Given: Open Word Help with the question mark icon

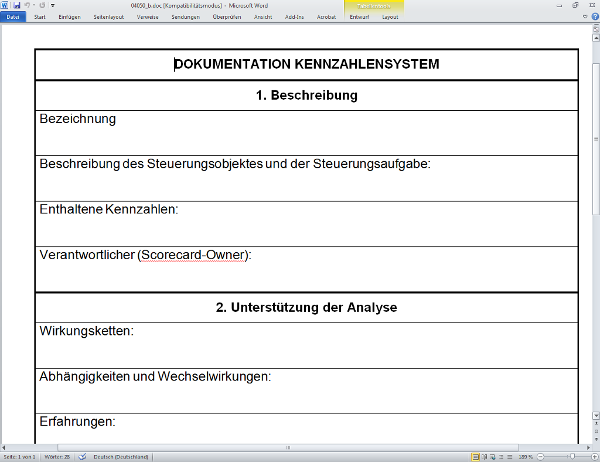Looking at the screenshot, I should pos(593,17).
